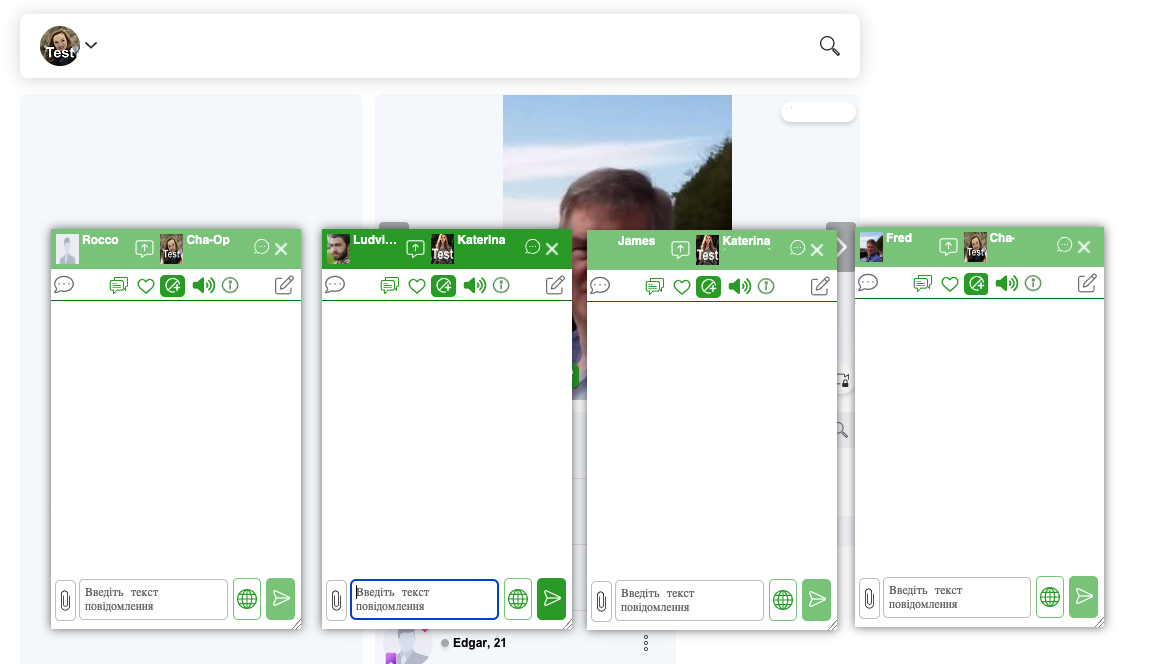Click the share-message icon in Rocco chat header

point(144,248)
